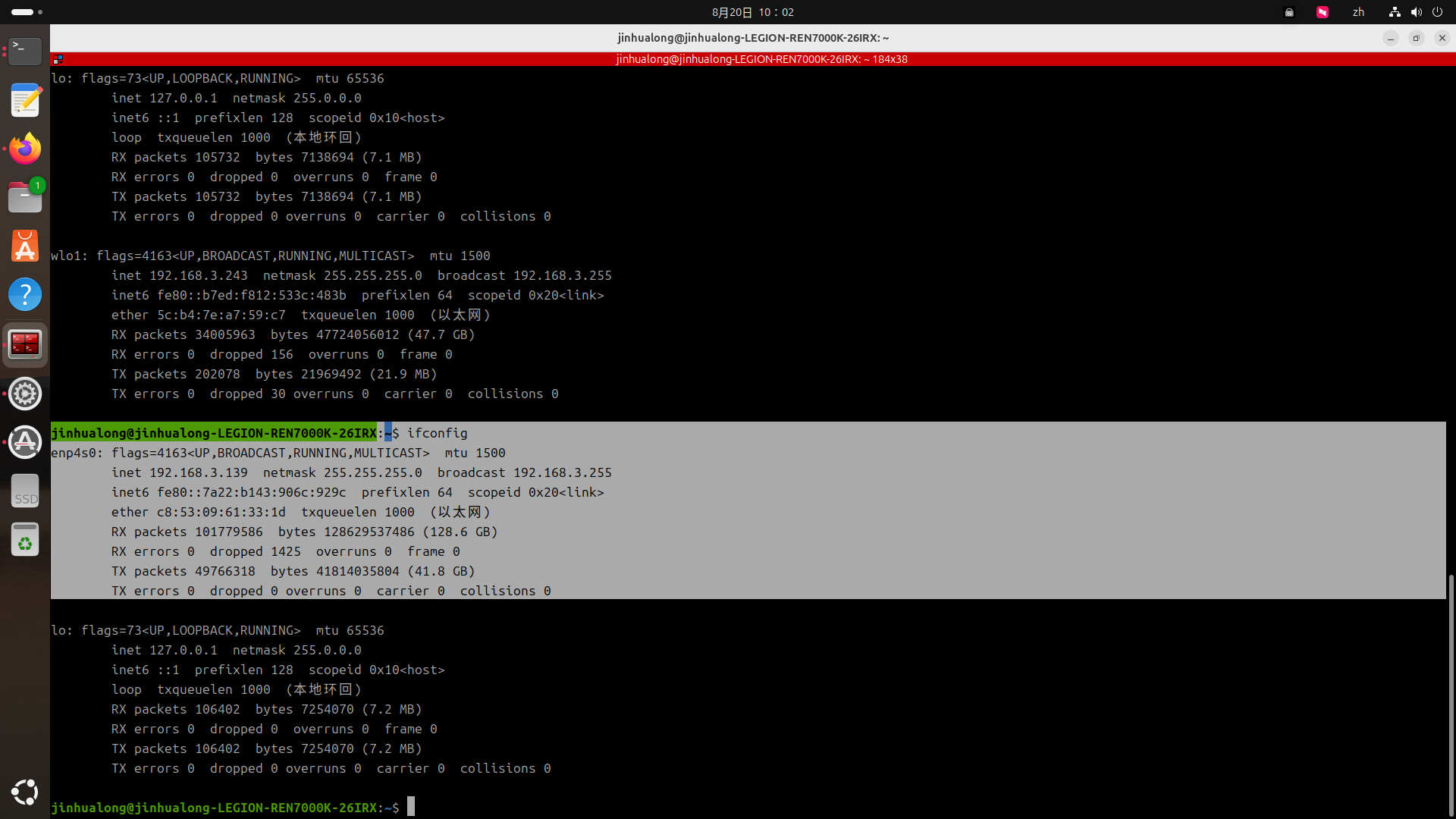The height and width of the screenshot is (819, 1456).
Task: Open the Terminal app in the dock
Action: point(25,51)
